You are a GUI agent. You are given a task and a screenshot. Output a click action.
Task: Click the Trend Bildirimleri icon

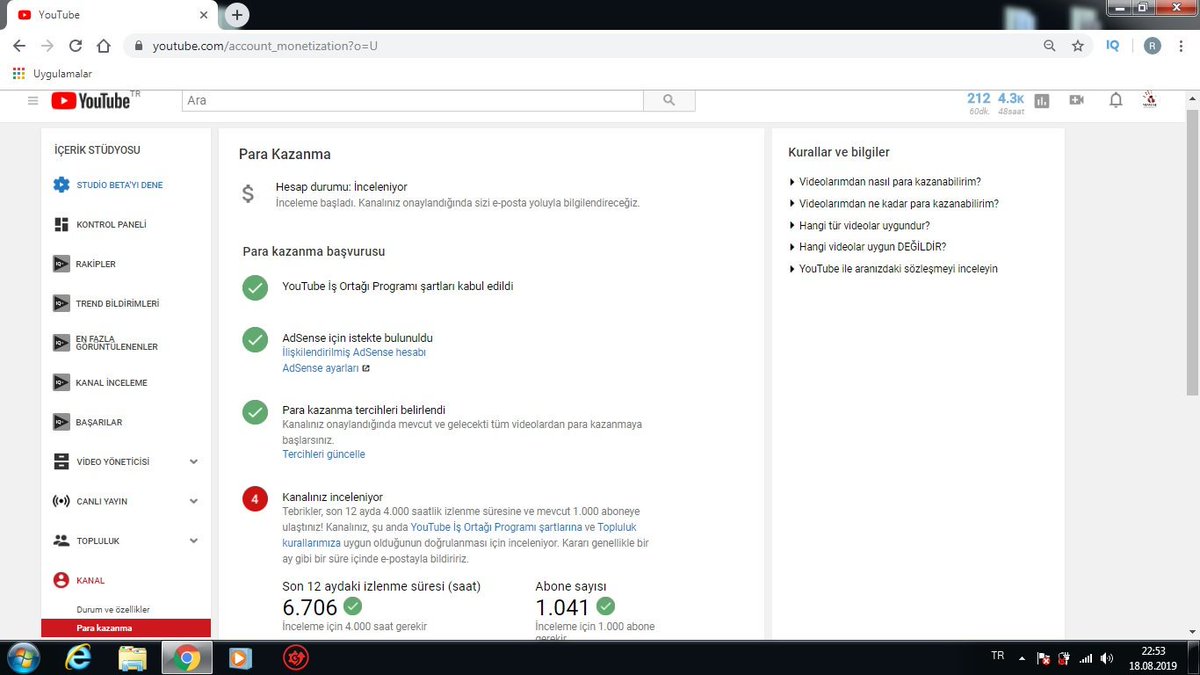coord(61,304)
